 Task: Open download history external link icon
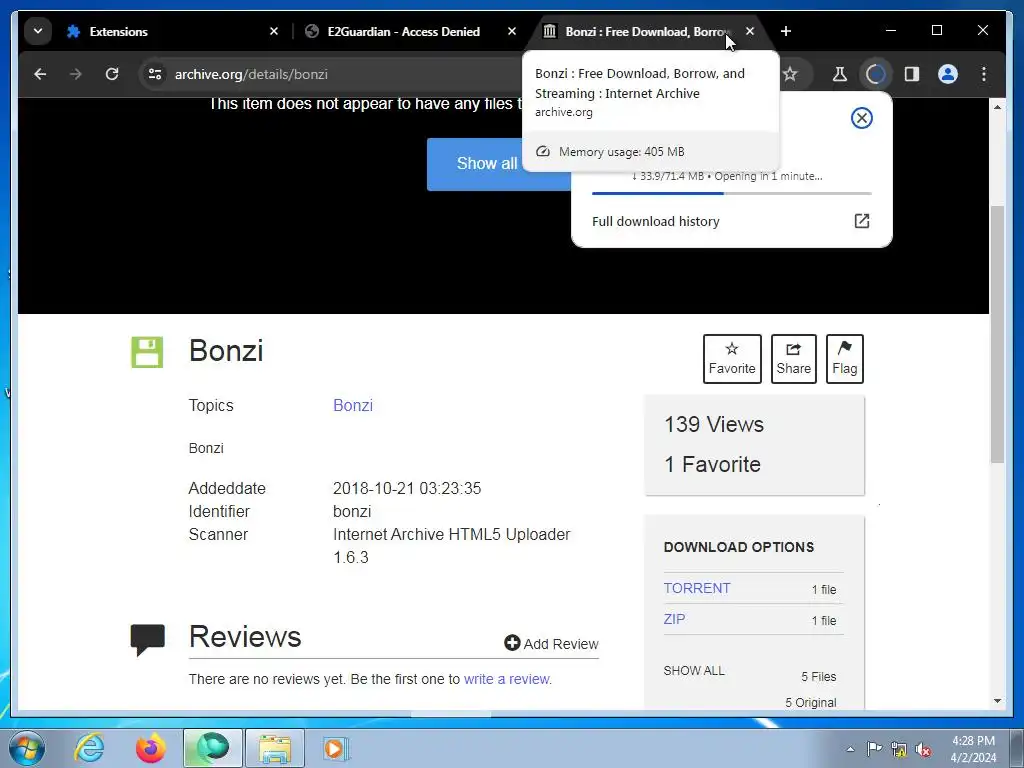coord(861,221)
